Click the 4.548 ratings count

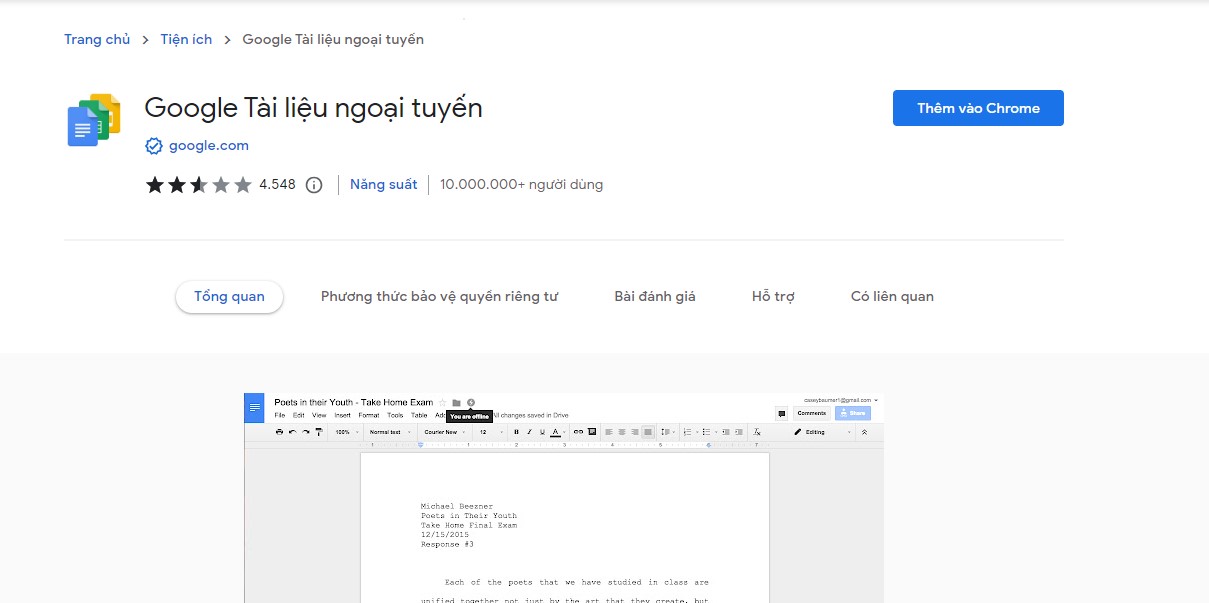[x=277, y=185]
